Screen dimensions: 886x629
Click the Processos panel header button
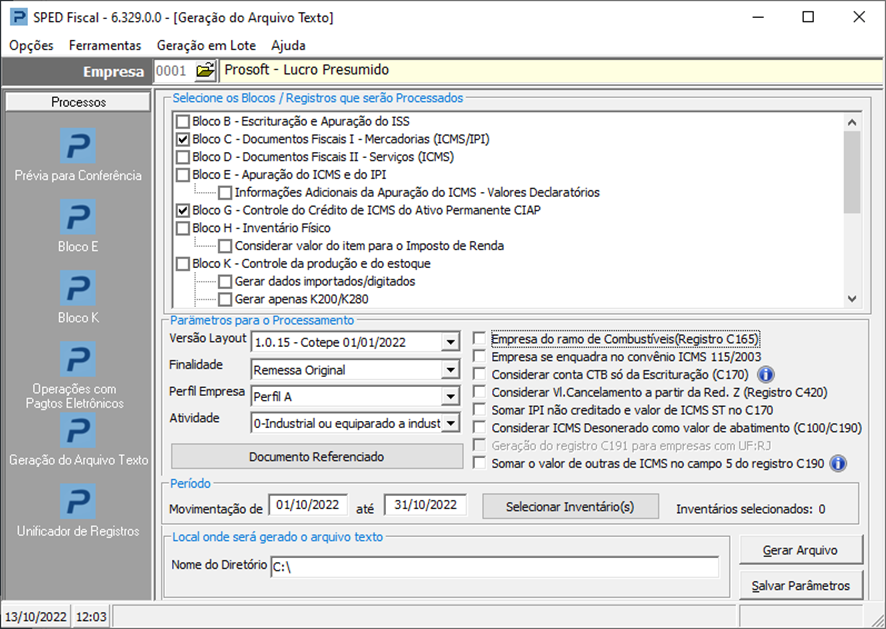coord(79,102)
